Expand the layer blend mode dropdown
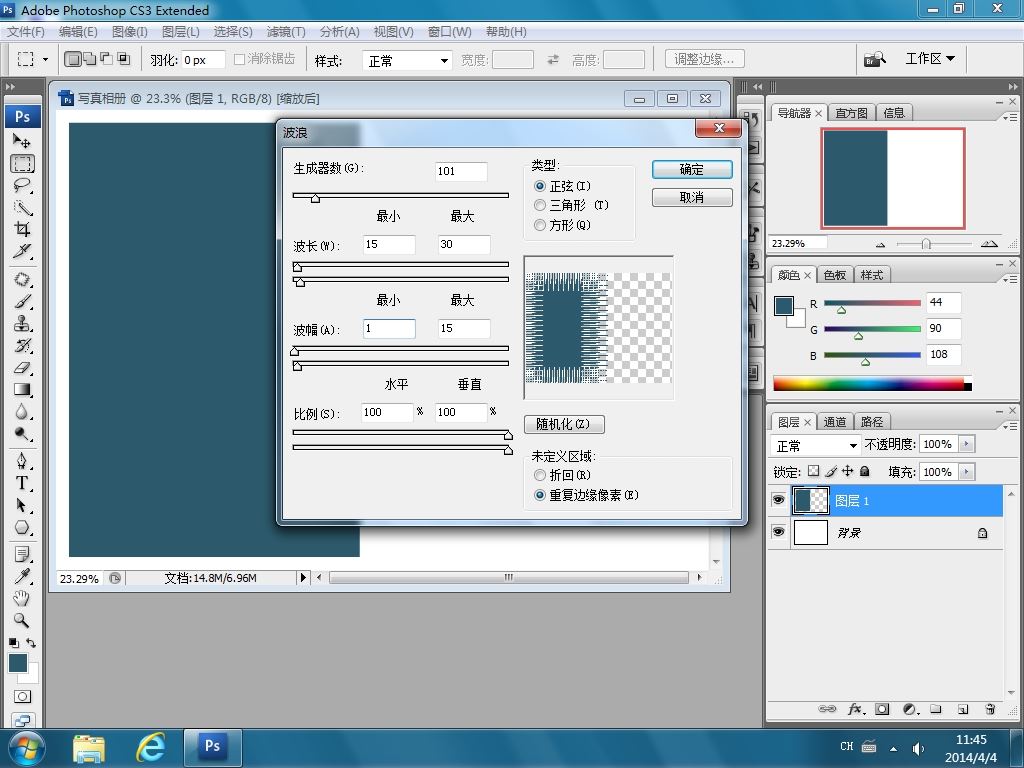 click(816, 445)
